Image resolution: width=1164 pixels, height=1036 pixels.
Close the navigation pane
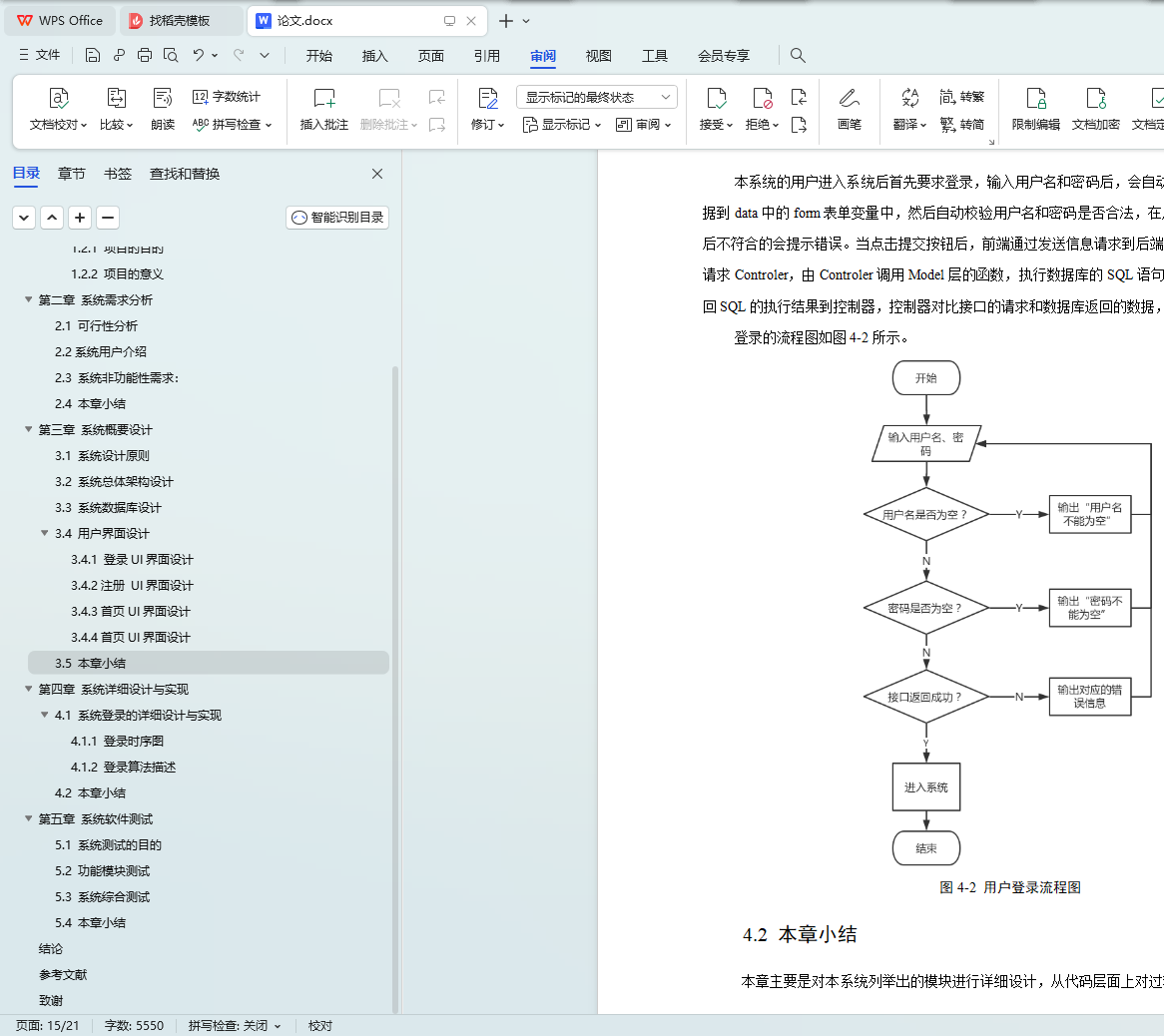(377, 174)
